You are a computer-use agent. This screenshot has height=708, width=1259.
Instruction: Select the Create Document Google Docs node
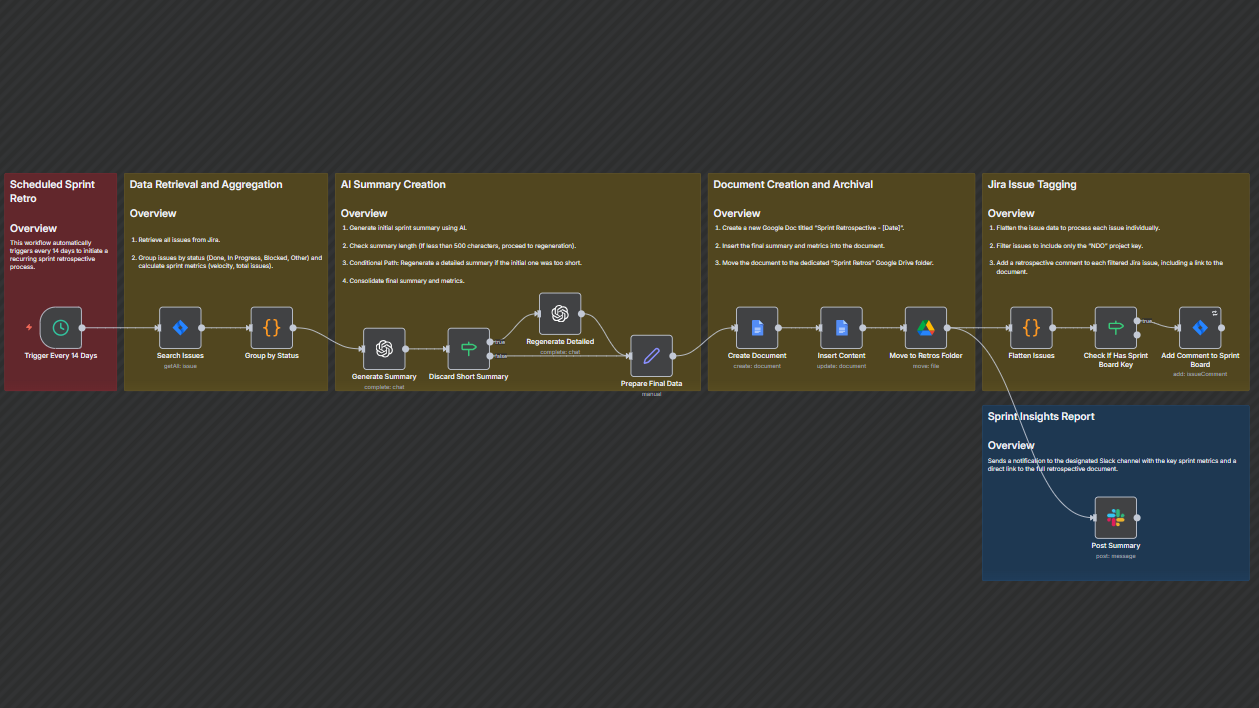757,327
